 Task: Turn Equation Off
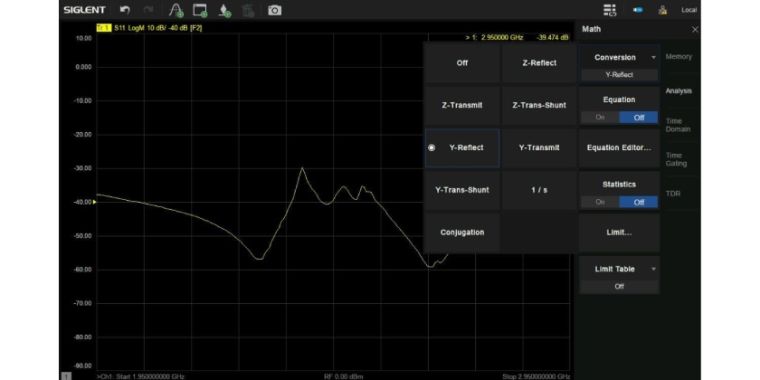[638, 117]
